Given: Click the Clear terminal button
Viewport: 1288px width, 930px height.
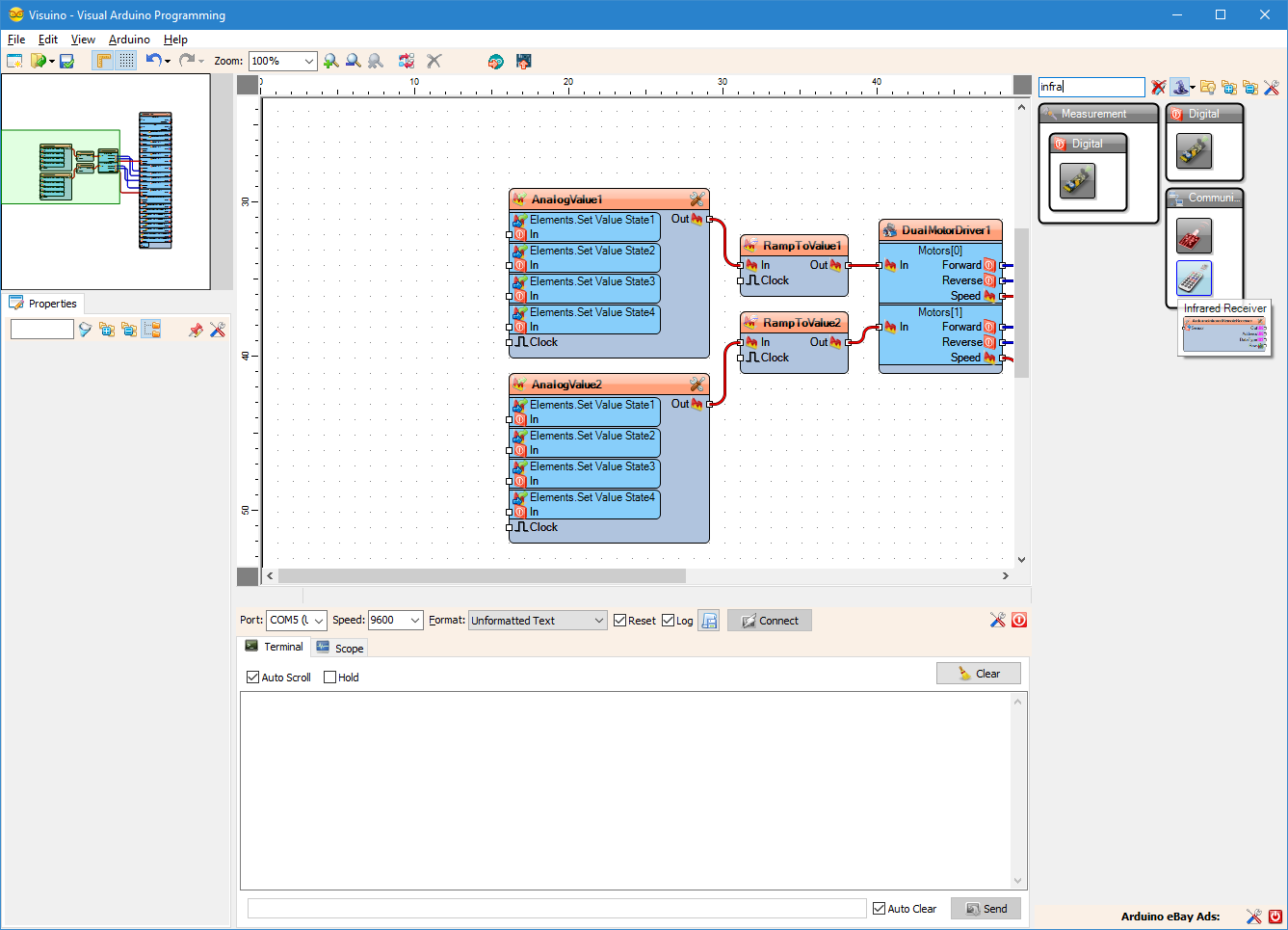Looking at the screenshot, I should pyautogui.click(x=978, y=674).
